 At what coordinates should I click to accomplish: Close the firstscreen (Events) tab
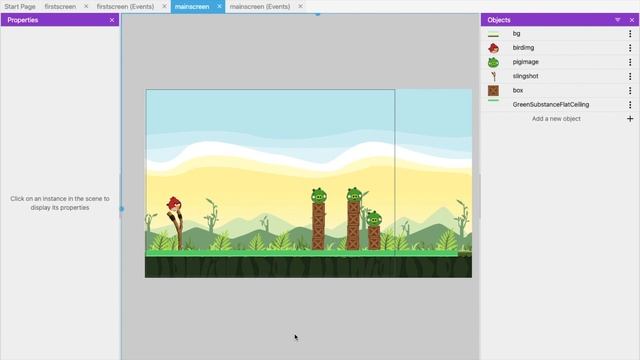164,7
